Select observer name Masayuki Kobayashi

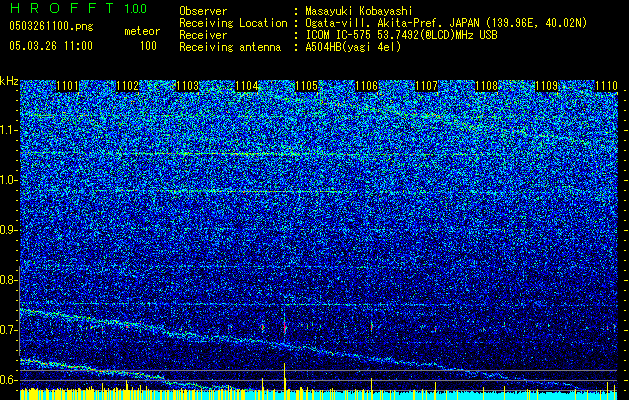[x=359, y=11]
